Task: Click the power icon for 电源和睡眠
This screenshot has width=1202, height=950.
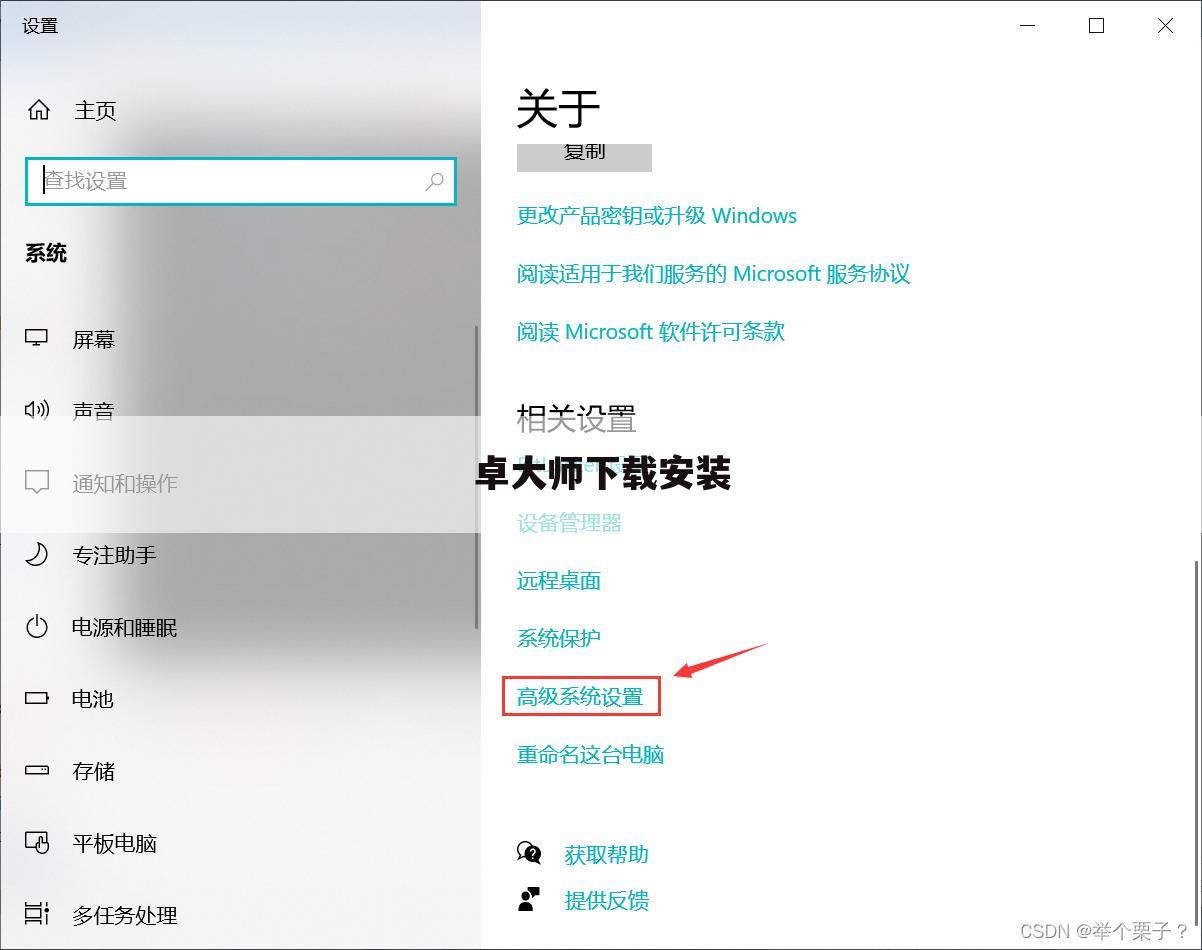Action: coord(37,627)
